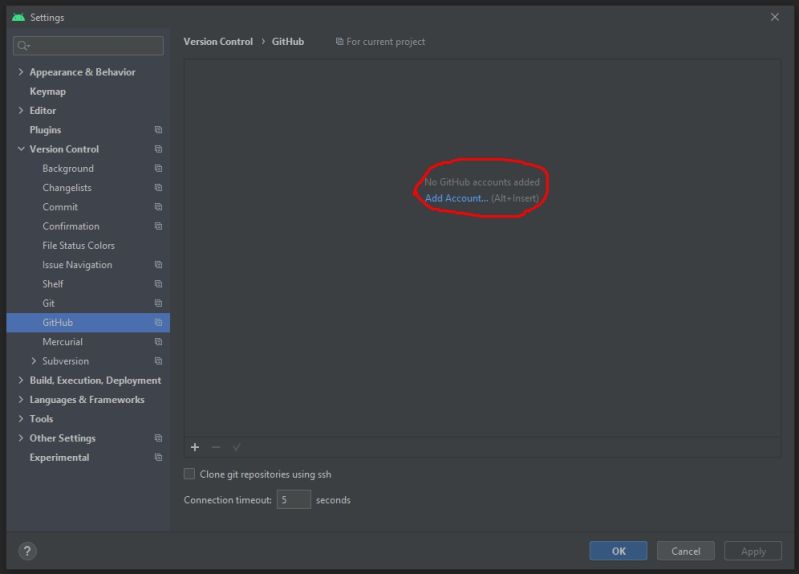Viewport: 799px width, 574px height.
Task: Select Background under Version Control
Action: (x=68, y=169)
